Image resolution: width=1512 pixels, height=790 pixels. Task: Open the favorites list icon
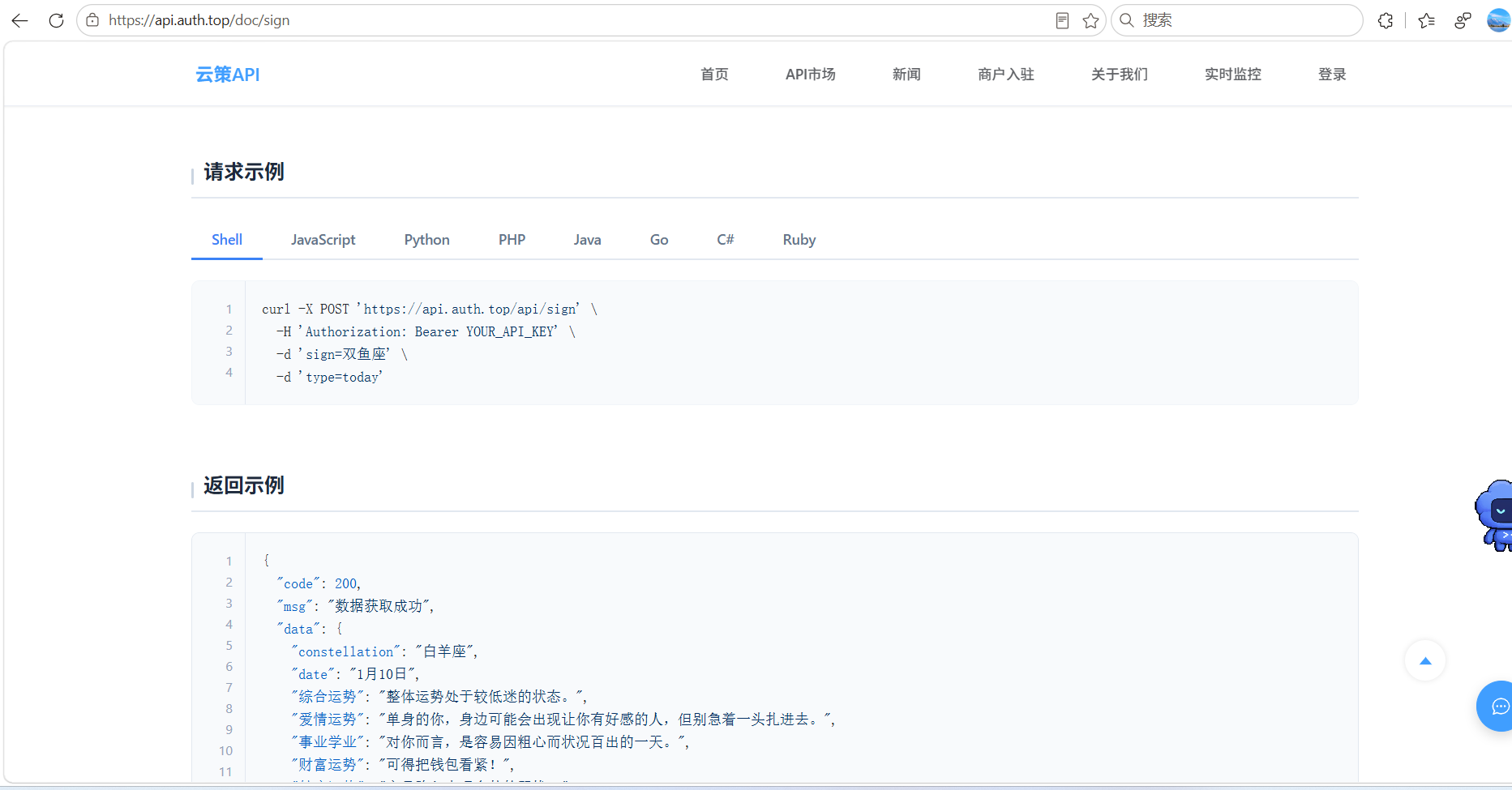tap(1427, 21)
